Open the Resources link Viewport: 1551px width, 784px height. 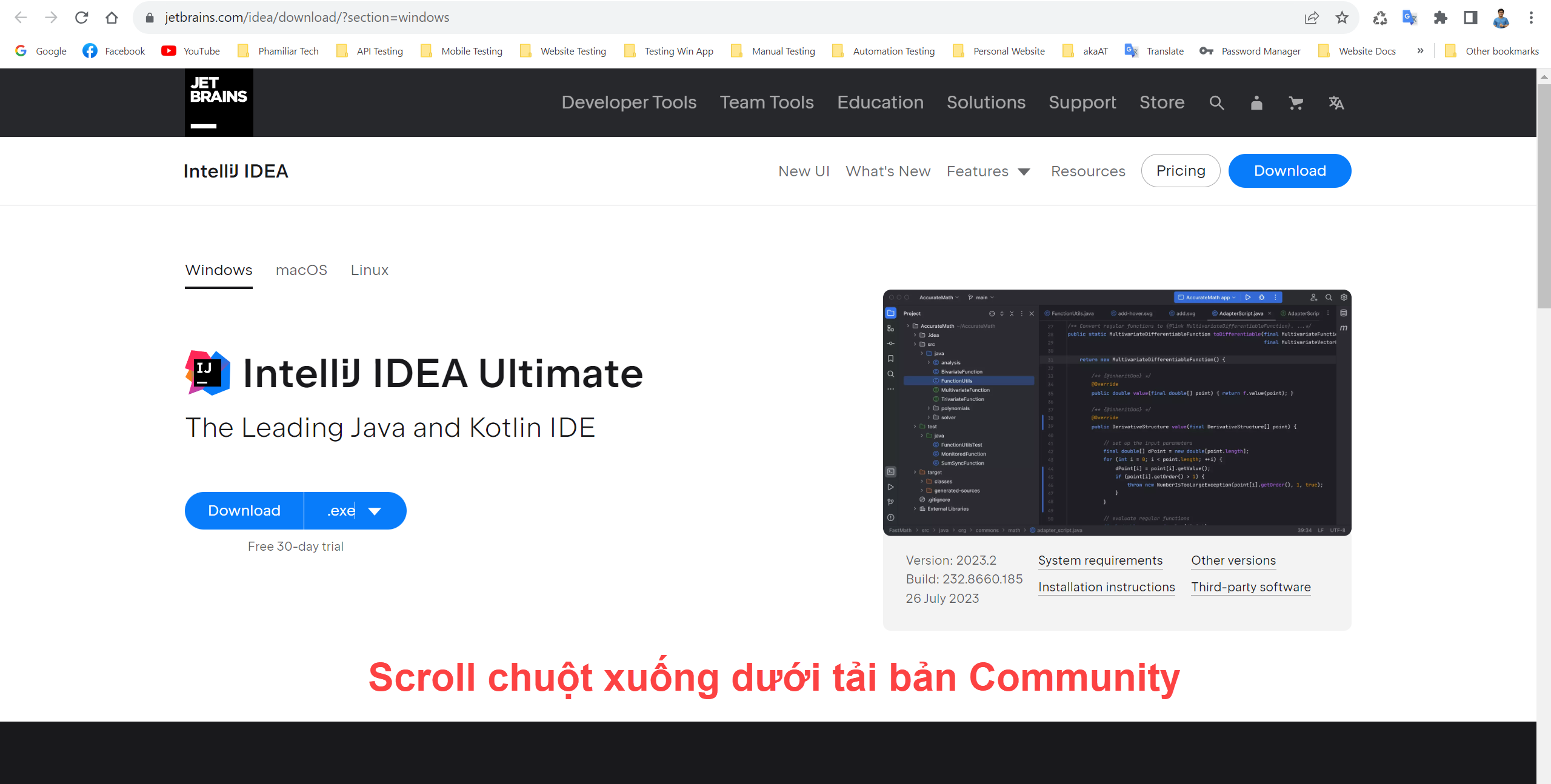point(1088,171)
